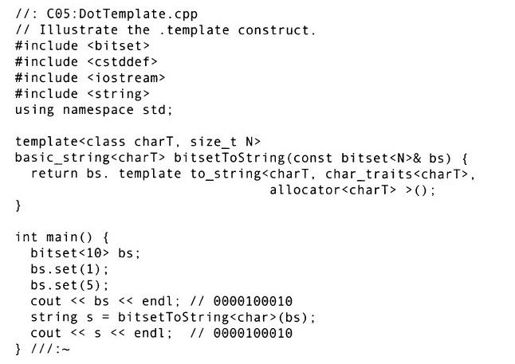Click the bitsetToString function name in signature
The height and width of the screenshot is (364, 515).
coord(229,158)
